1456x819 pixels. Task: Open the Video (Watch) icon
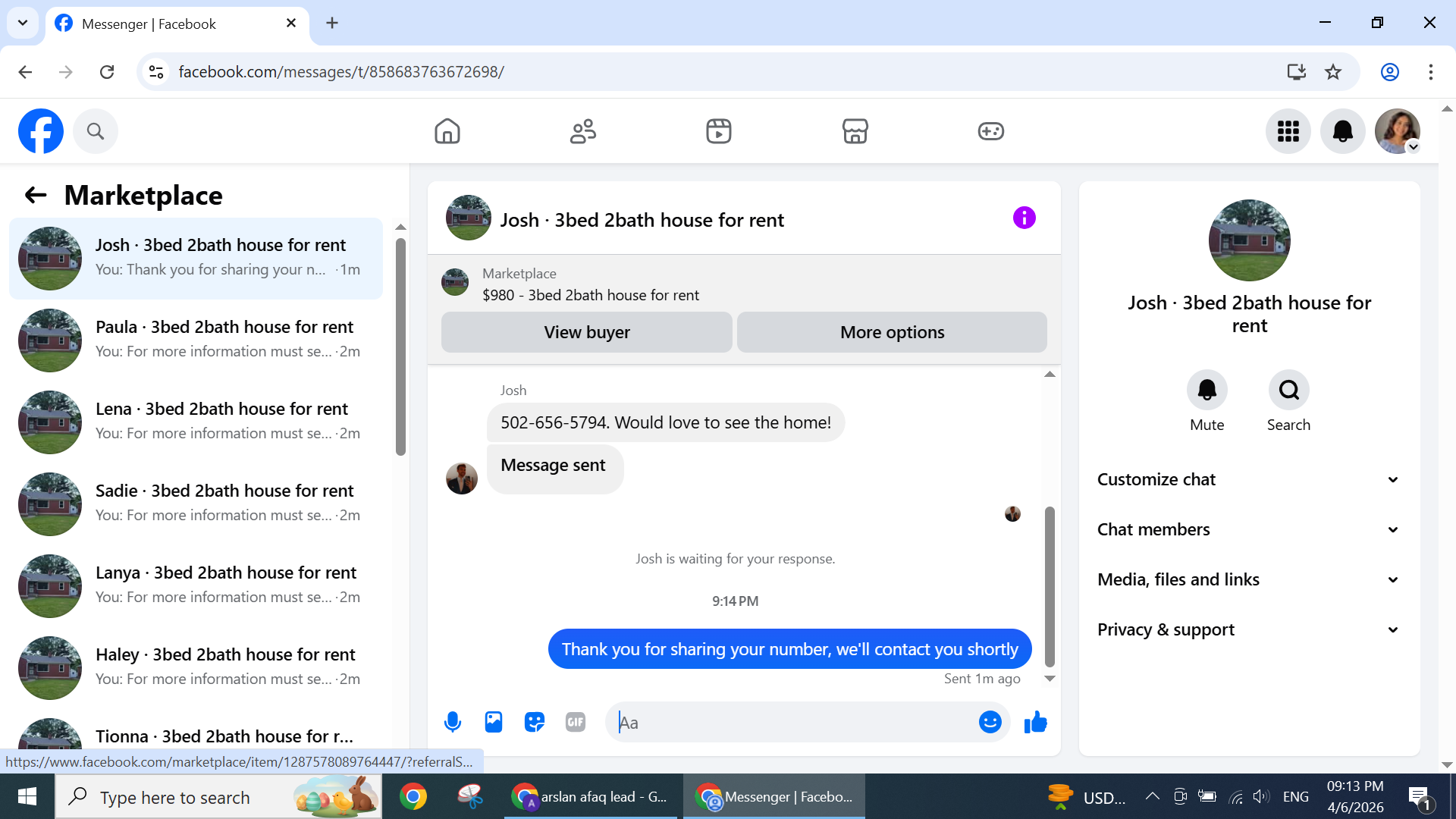719,131
